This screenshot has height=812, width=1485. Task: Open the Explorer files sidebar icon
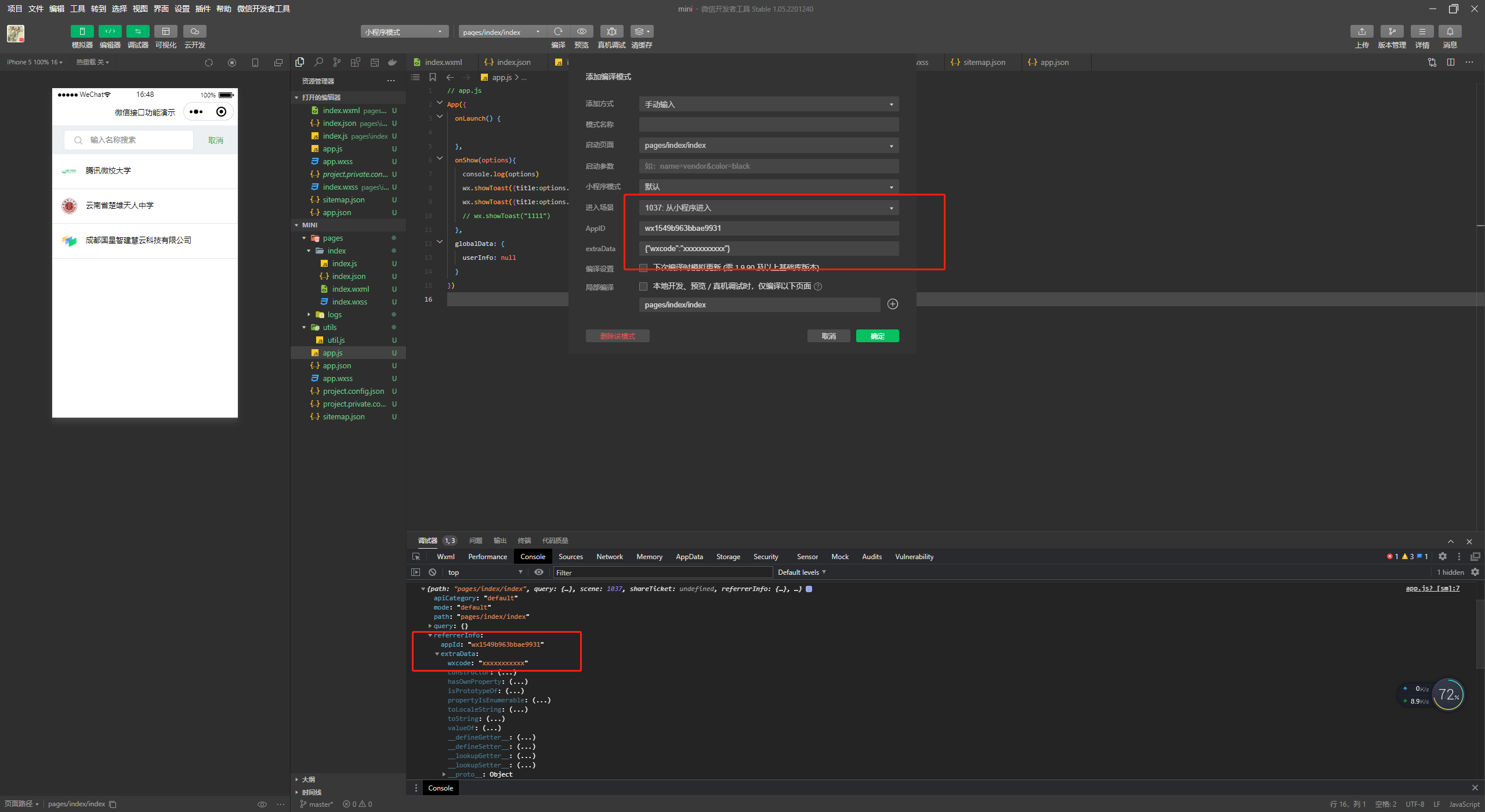[300, 62]
